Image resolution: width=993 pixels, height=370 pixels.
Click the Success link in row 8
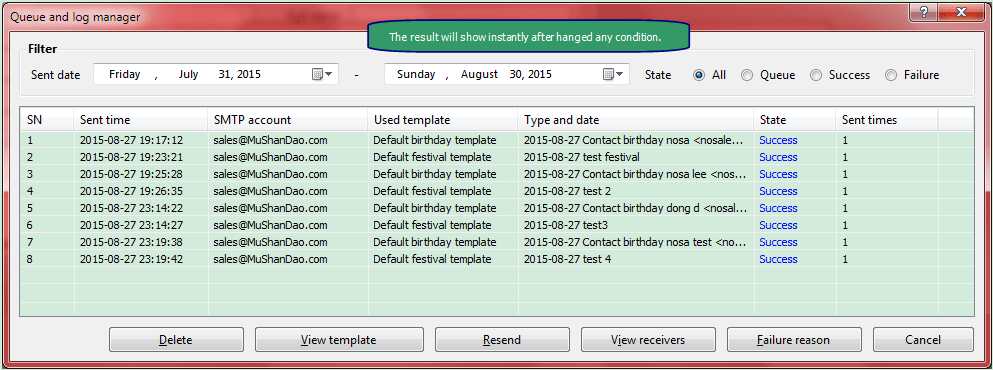(778, 259)
